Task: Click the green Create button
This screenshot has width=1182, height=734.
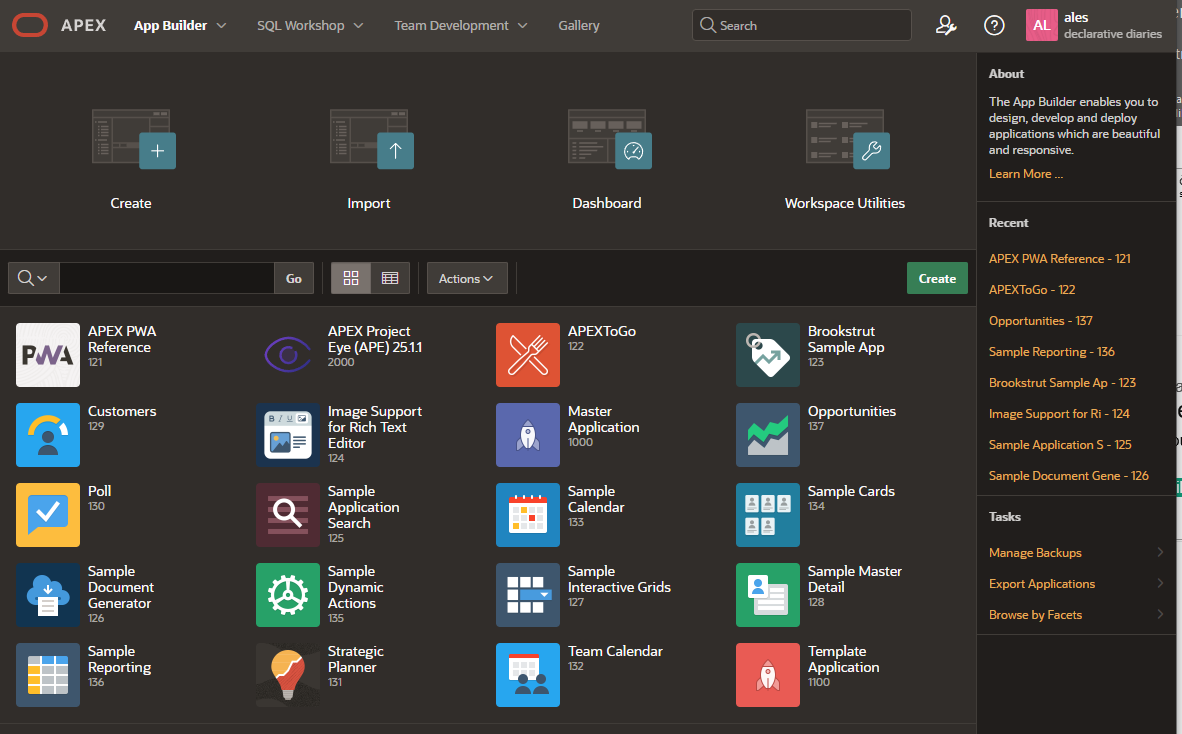Action: click(937, 278)
